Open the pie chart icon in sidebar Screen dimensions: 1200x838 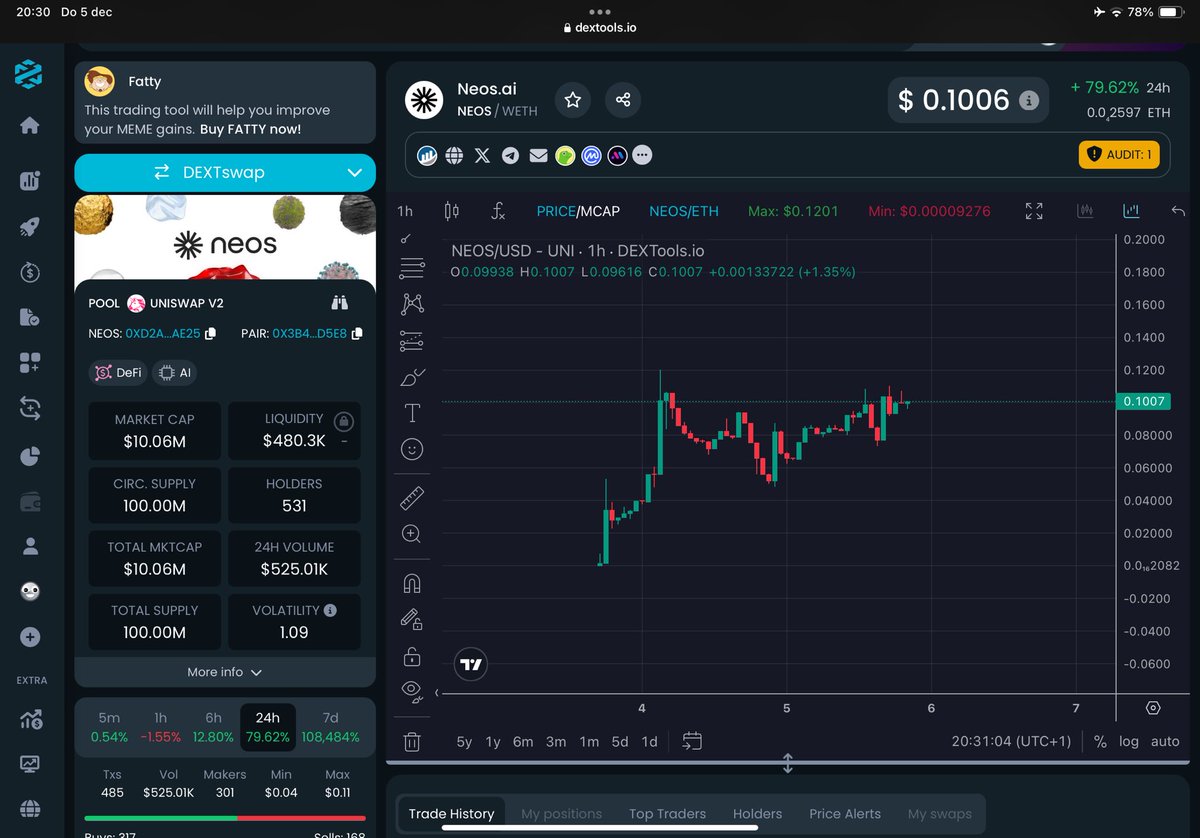pyautogui.click(x=29, y=456)
